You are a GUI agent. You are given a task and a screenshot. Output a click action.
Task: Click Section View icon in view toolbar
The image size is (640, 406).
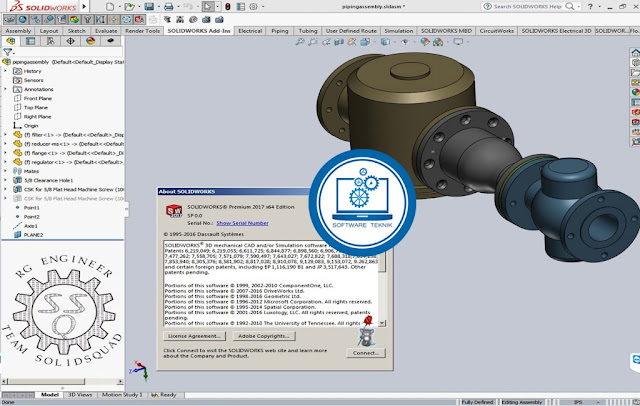coord(339,42)
